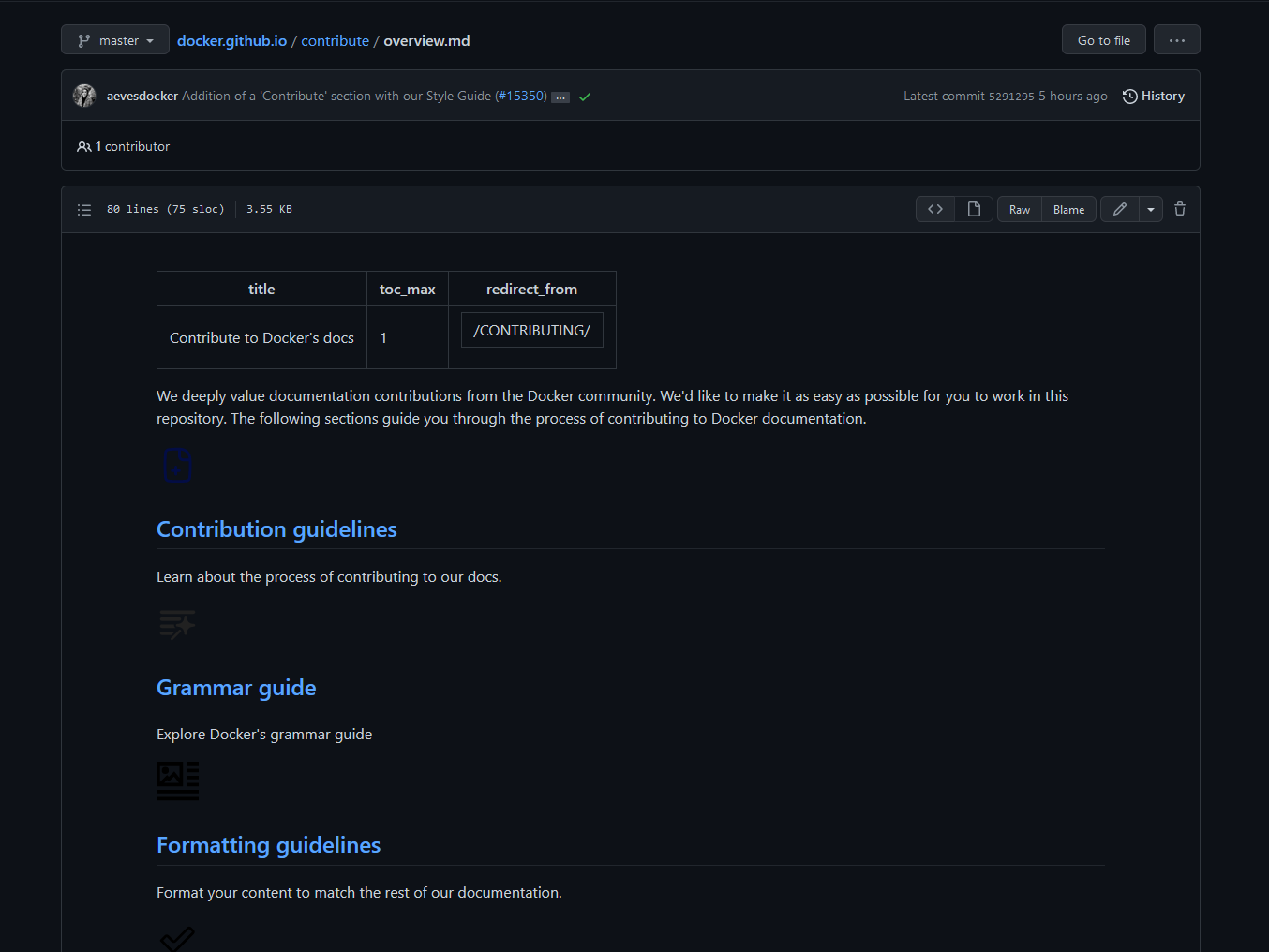
Task: Open the three-dot more options menu
Action: tap(1176, 40)
